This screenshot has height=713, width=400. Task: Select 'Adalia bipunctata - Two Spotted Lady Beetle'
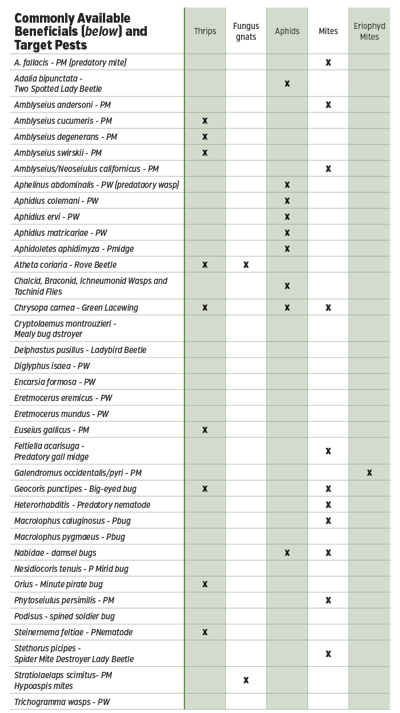pyautogui.click(x=200, y=84)
